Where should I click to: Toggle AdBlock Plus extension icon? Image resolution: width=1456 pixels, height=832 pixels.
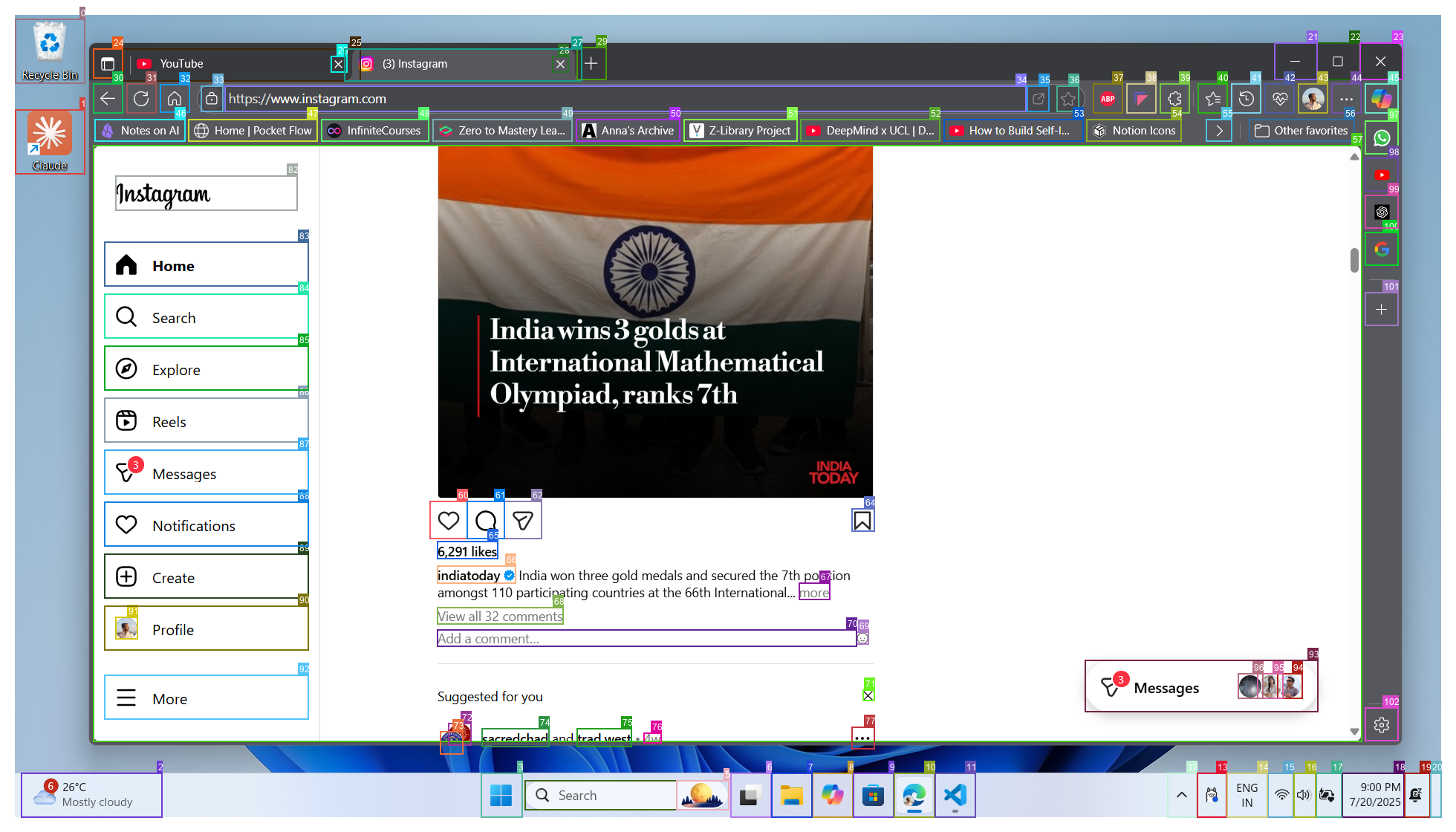1107,99
